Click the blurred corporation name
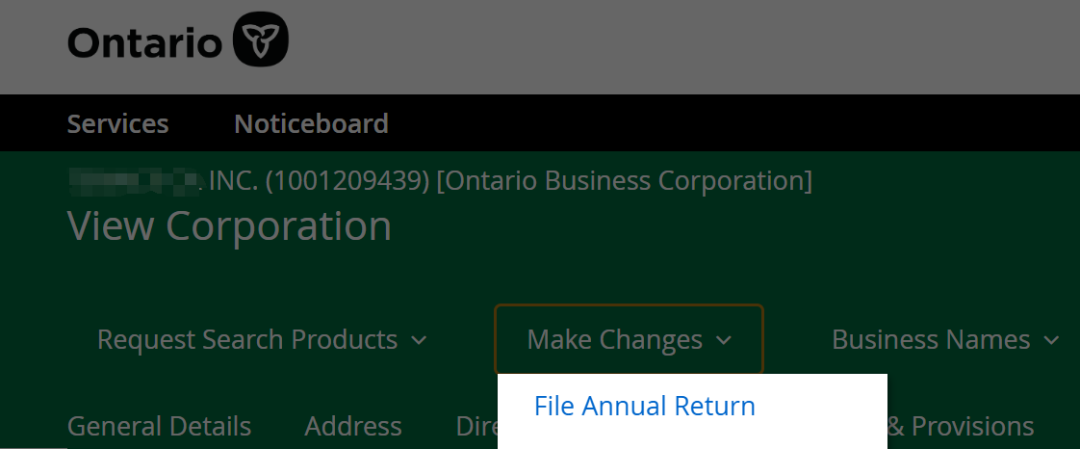 [134, 181]
